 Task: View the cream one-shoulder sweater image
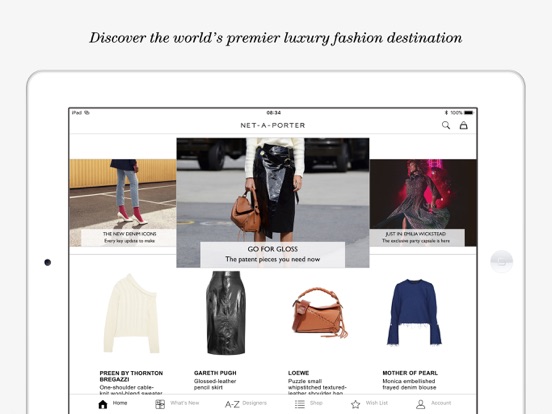131,313
